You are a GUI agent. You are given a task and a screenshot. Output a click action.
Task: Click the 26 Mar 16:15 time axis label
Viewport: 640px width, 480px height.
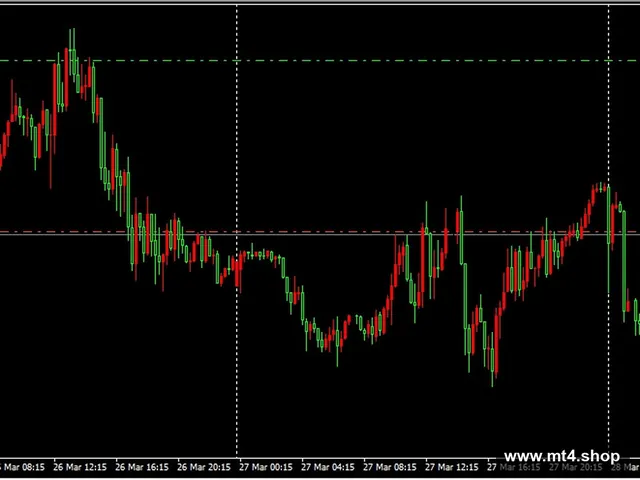tap(142, 467)
